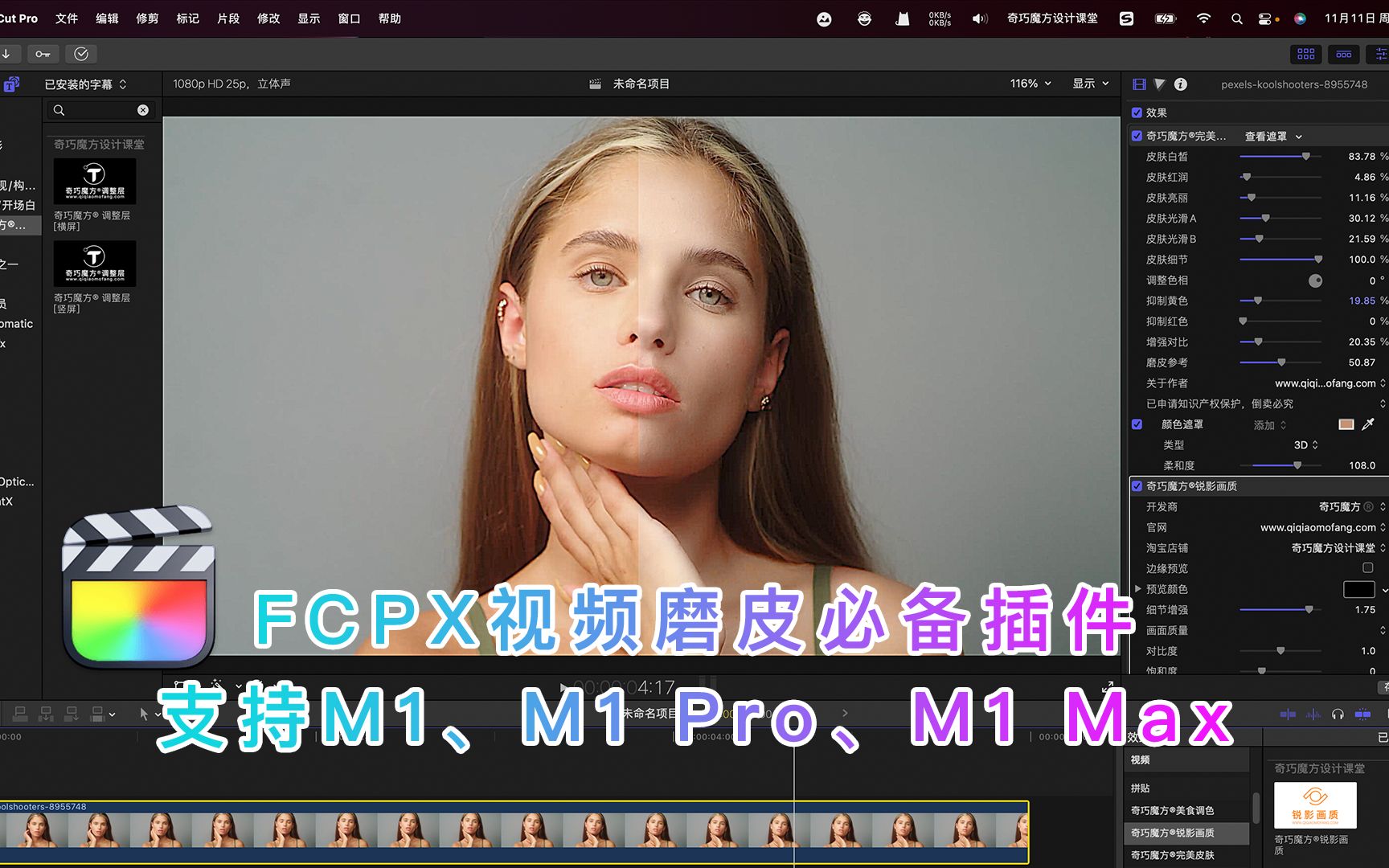Open the 类型 3D mask type popup

pyautogui.click(x=1305, y=444)
